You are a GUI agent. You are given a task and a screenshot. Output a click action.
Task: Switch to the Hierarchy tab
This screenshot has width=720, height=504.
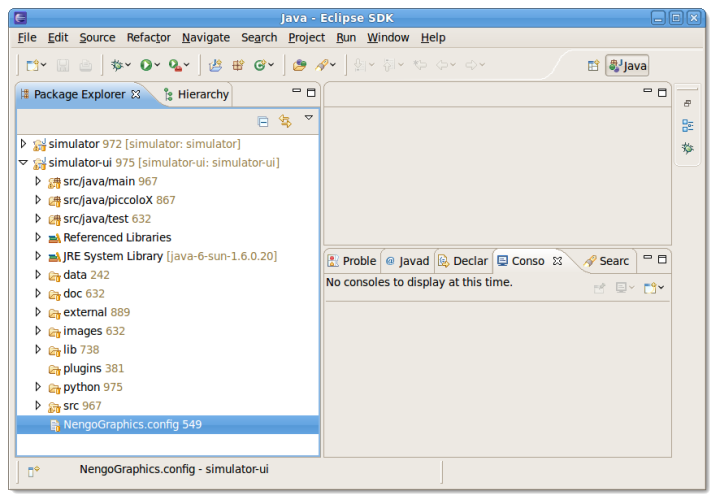click(x=197, y=95)
